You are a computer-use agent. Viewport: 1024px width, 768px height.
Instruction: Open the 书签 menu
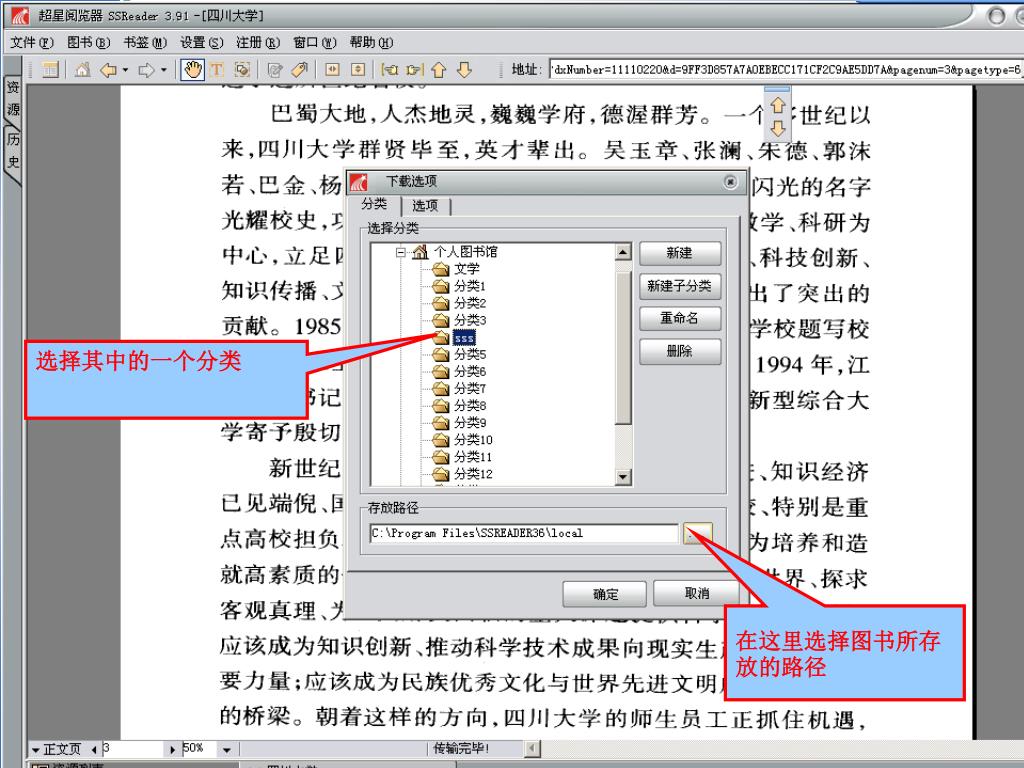click(x=145, y=42)
